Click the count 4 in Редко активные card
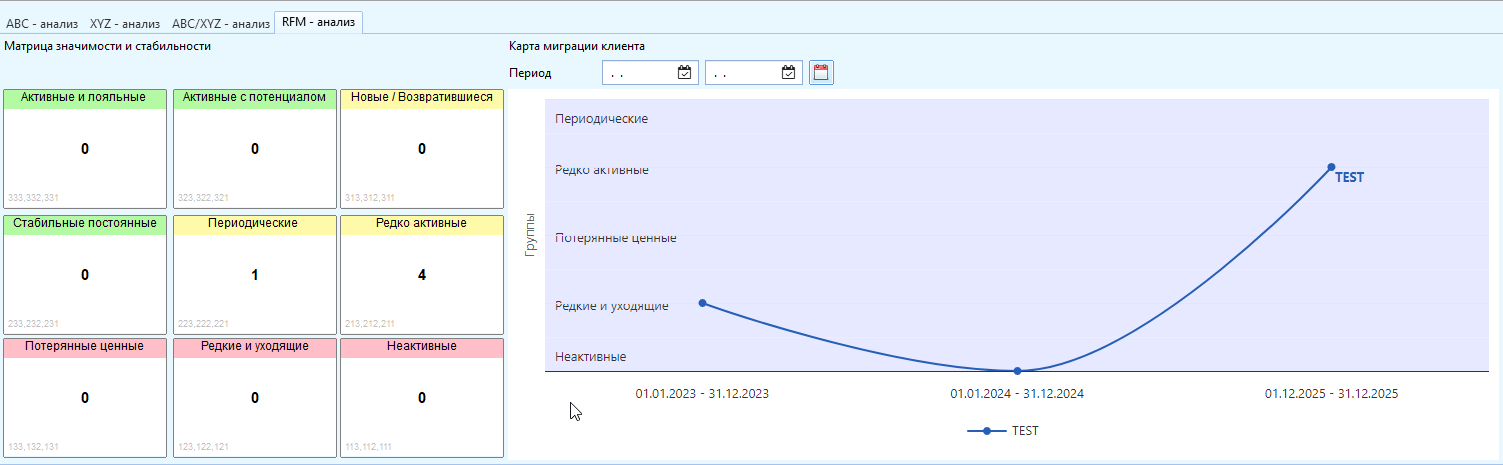Image resolution: width=1503 pixels, height=465 pixels. [x=422, y=274]
